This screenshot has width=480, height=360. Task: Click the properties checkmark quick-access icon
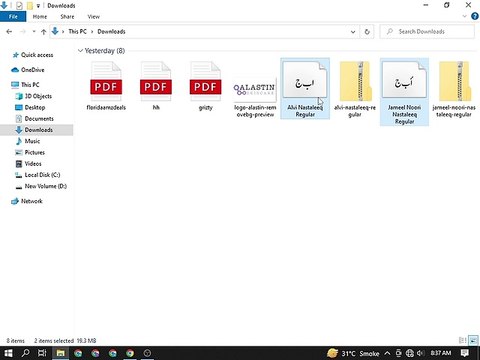pos(19,5)
